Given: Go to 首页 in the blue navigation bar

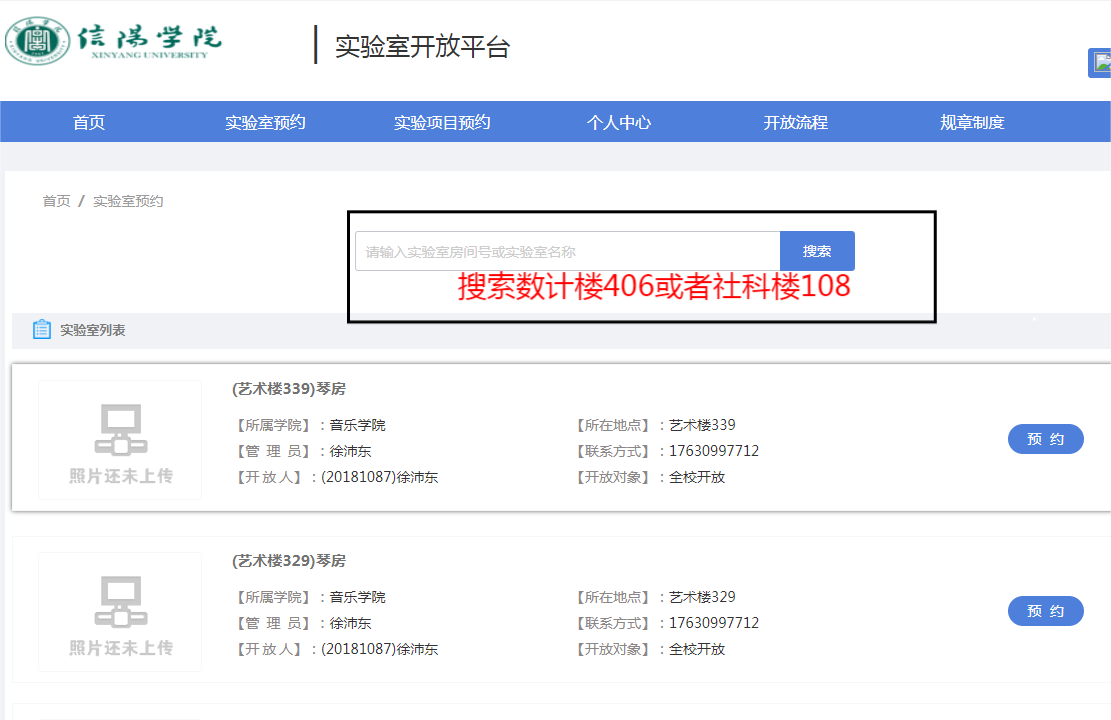Looking at the screenshot, I should coord(89,123).
